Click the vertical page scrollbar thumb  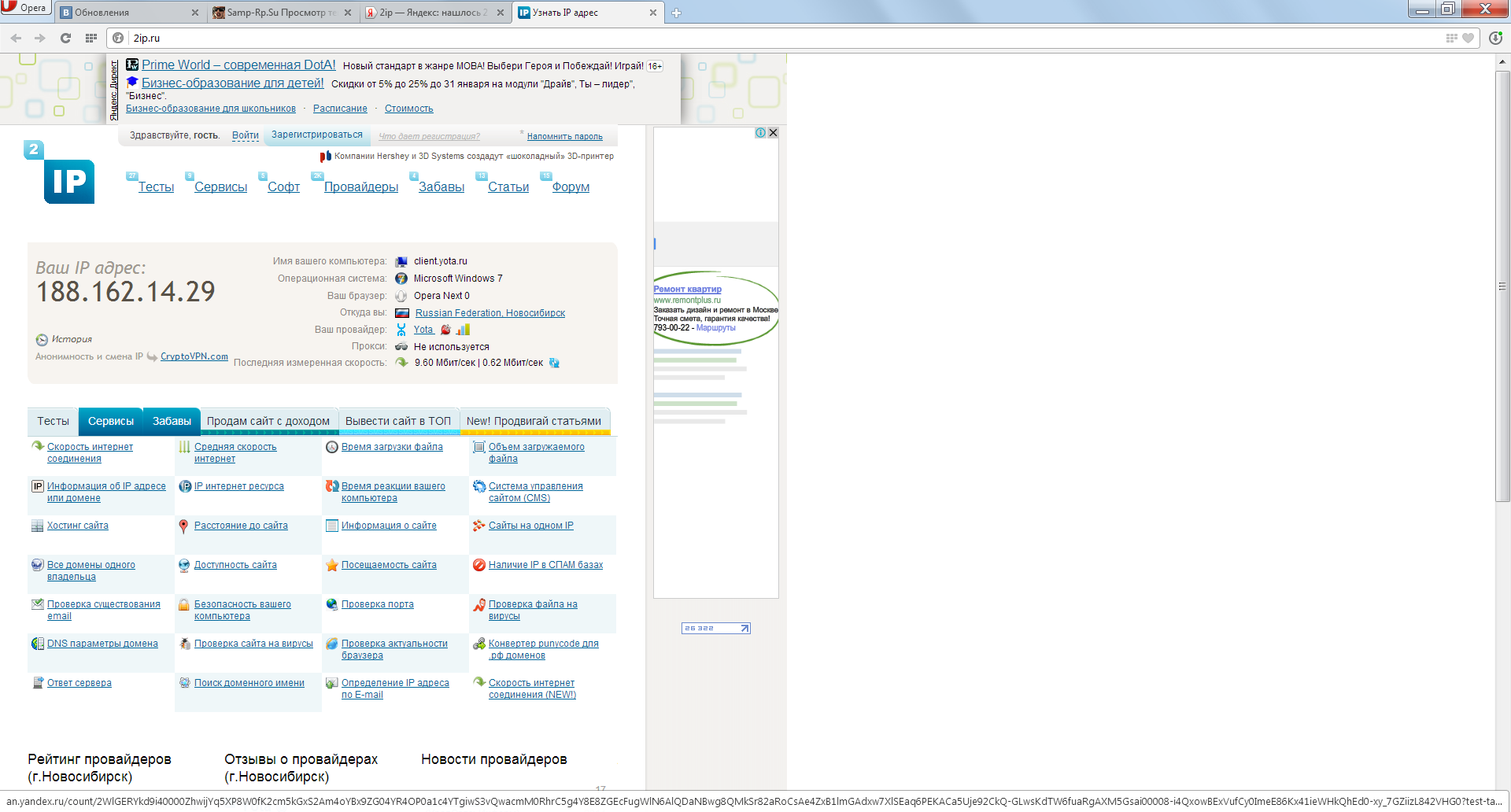coord(1502,287)
